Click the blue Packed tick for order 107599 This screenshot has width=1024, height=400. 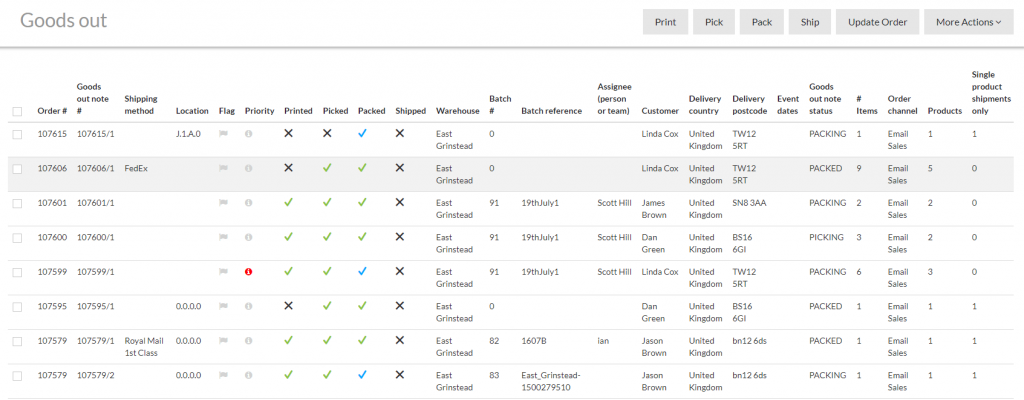click(x=362, y=271)
